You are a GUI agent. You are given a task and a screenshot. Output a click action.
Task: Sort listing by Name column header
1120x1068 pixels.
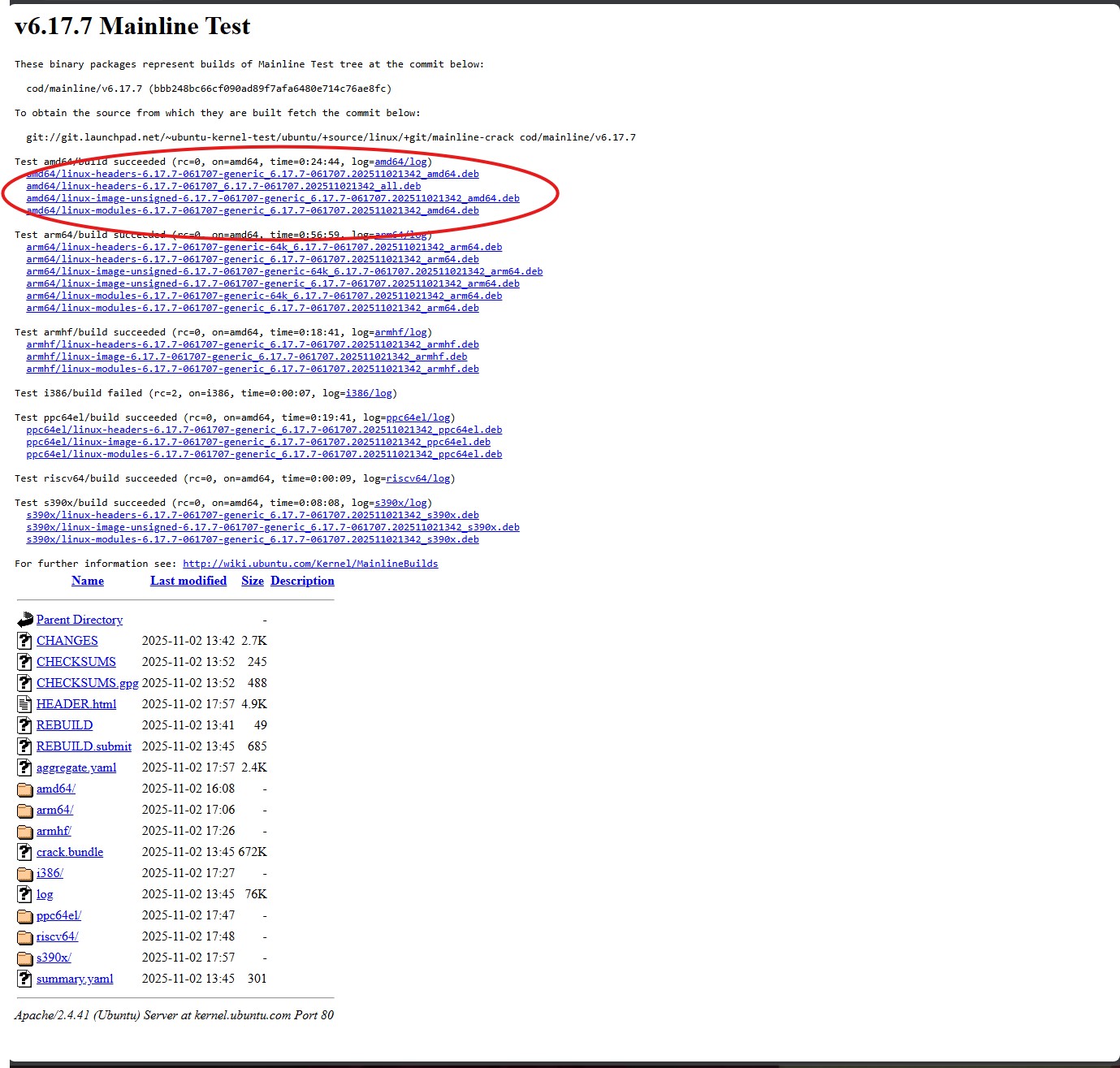[x=88, y=581]
